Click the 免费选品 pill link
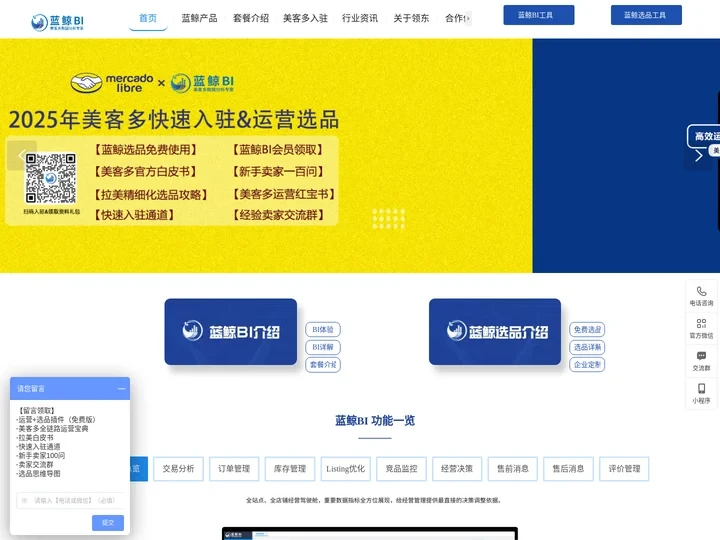720x540 pixels. (x=587, y=330)
